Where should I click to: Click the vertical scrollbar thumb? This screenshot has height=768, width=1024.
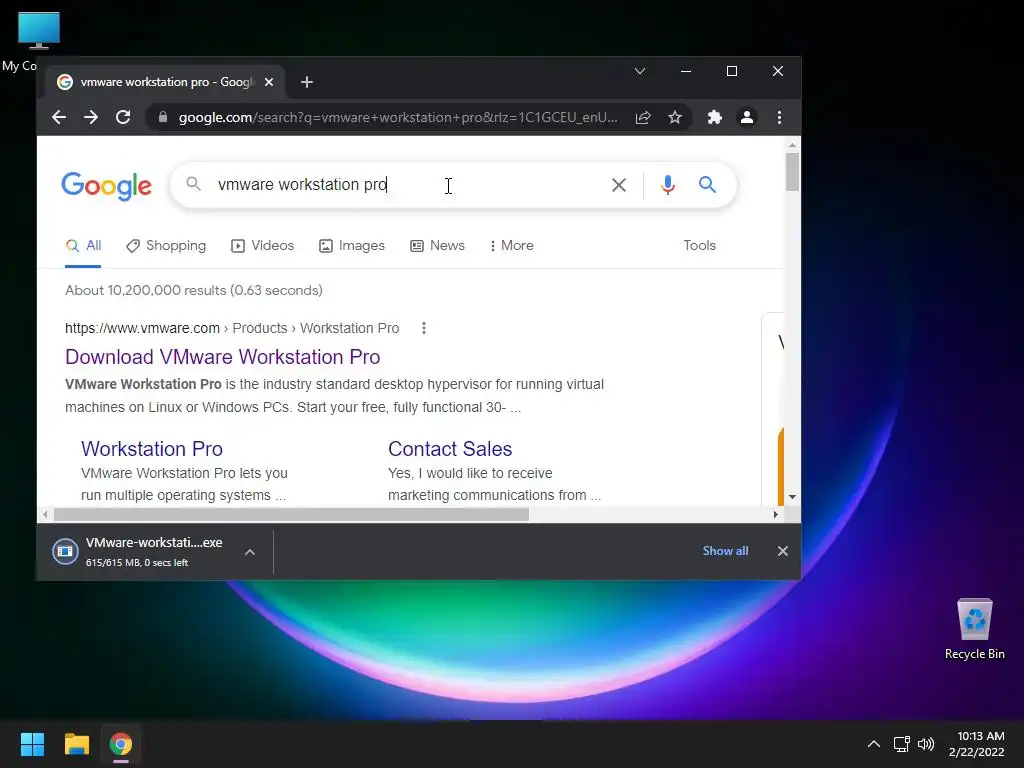click(x=792, y=172)
